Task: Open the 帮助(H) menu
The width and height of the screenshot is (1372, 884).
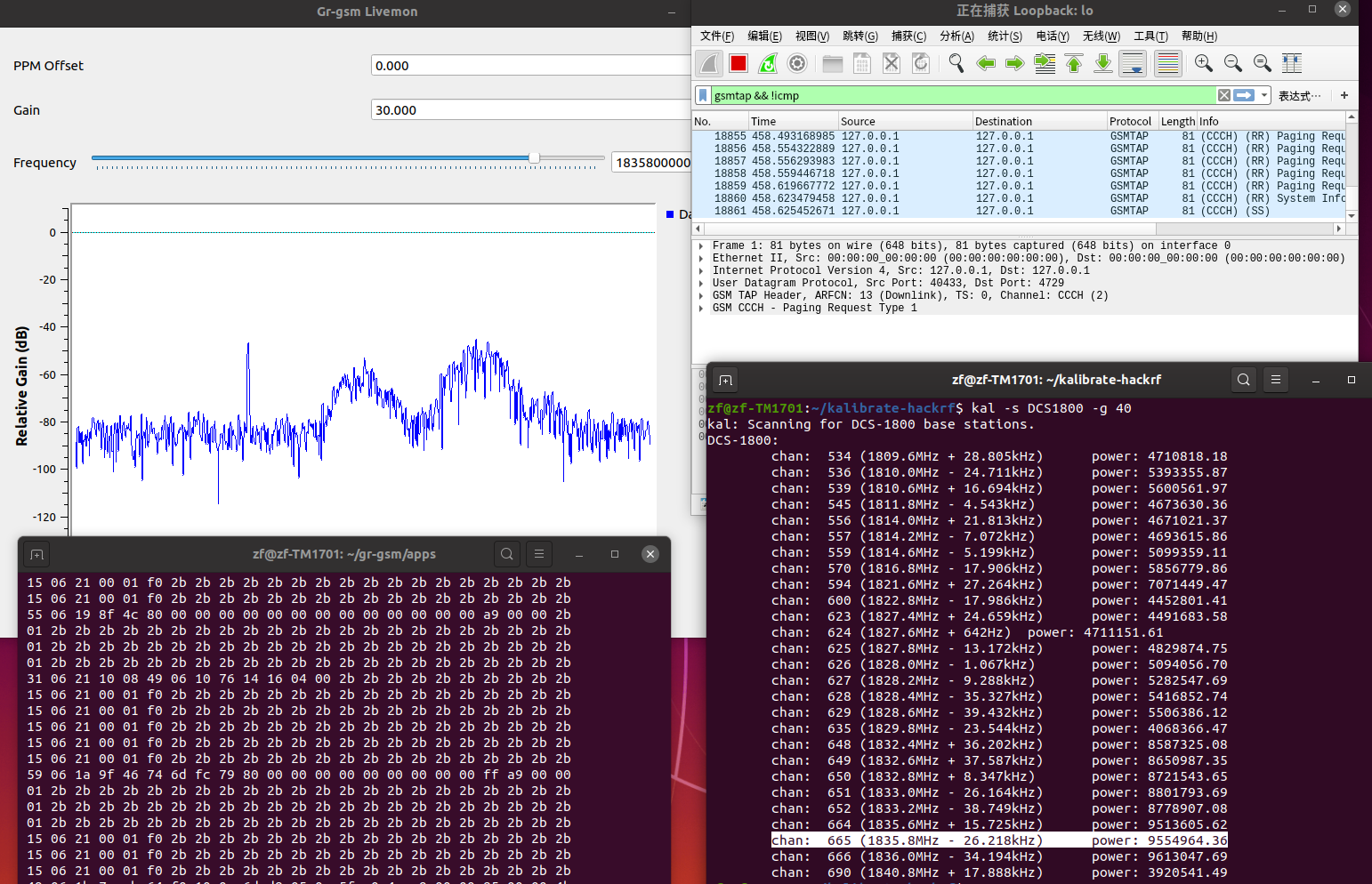Action: 1199,36
